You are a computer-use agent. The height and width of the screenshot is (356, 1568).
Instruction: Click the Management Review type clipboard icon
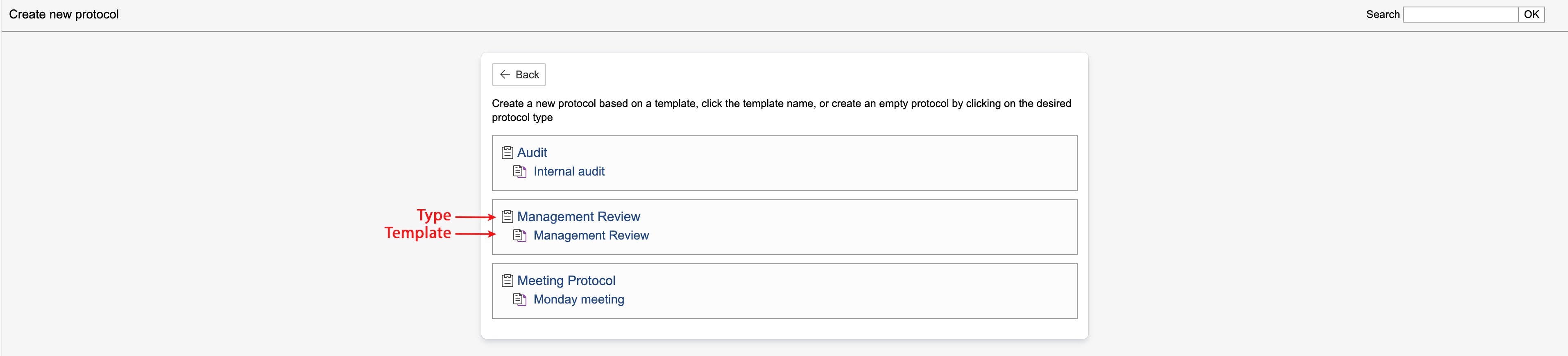(x=507, y=217)
